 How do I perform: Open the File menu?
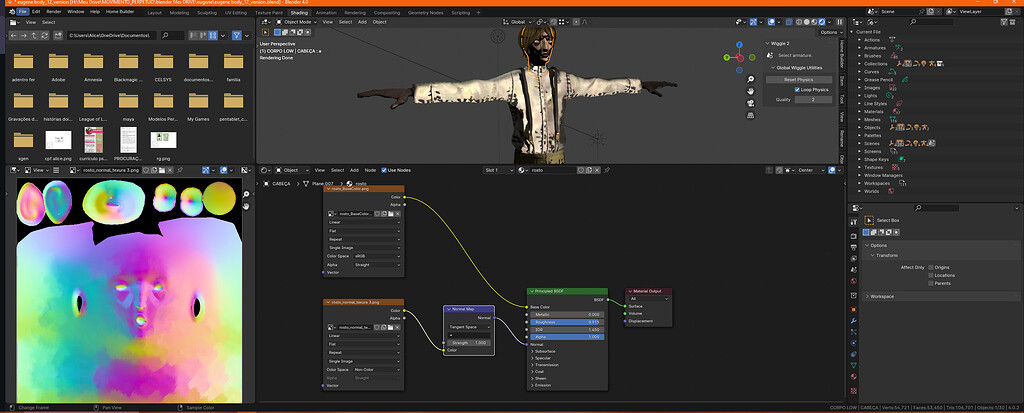click(x=23, y=12)
